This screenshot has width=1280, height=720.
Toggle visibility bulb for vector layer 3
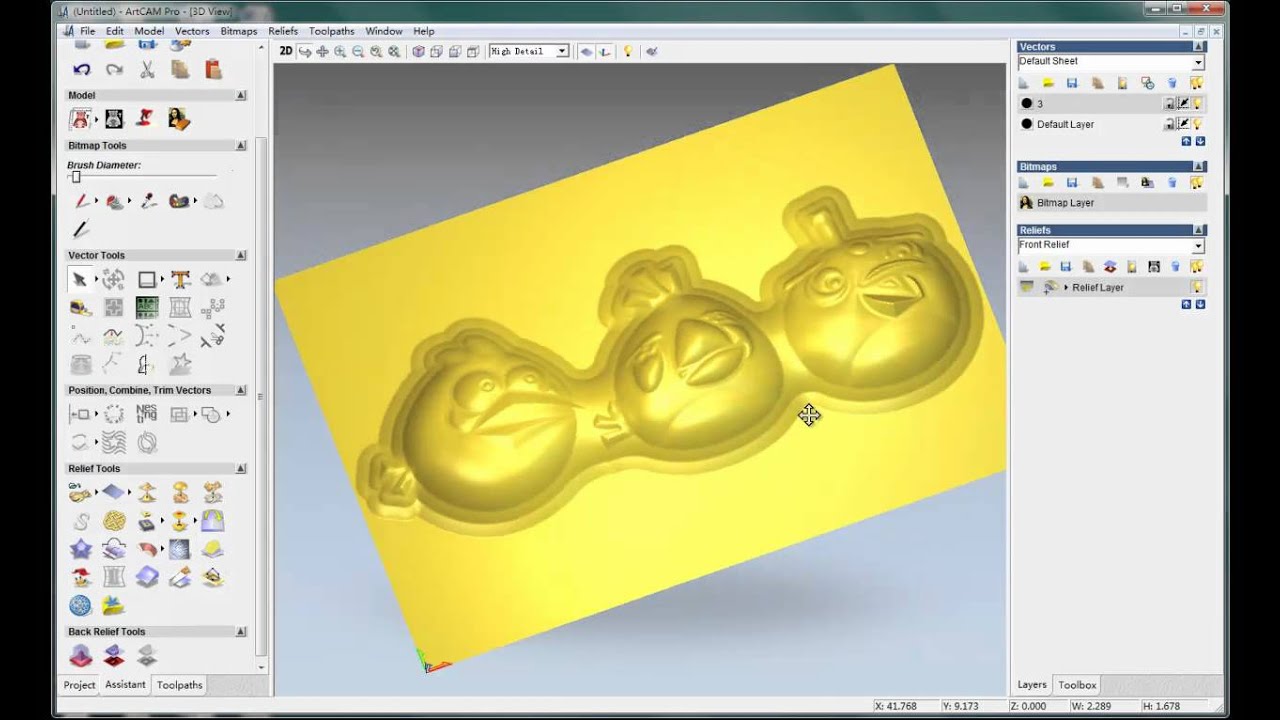click(x=1197, y=103)
